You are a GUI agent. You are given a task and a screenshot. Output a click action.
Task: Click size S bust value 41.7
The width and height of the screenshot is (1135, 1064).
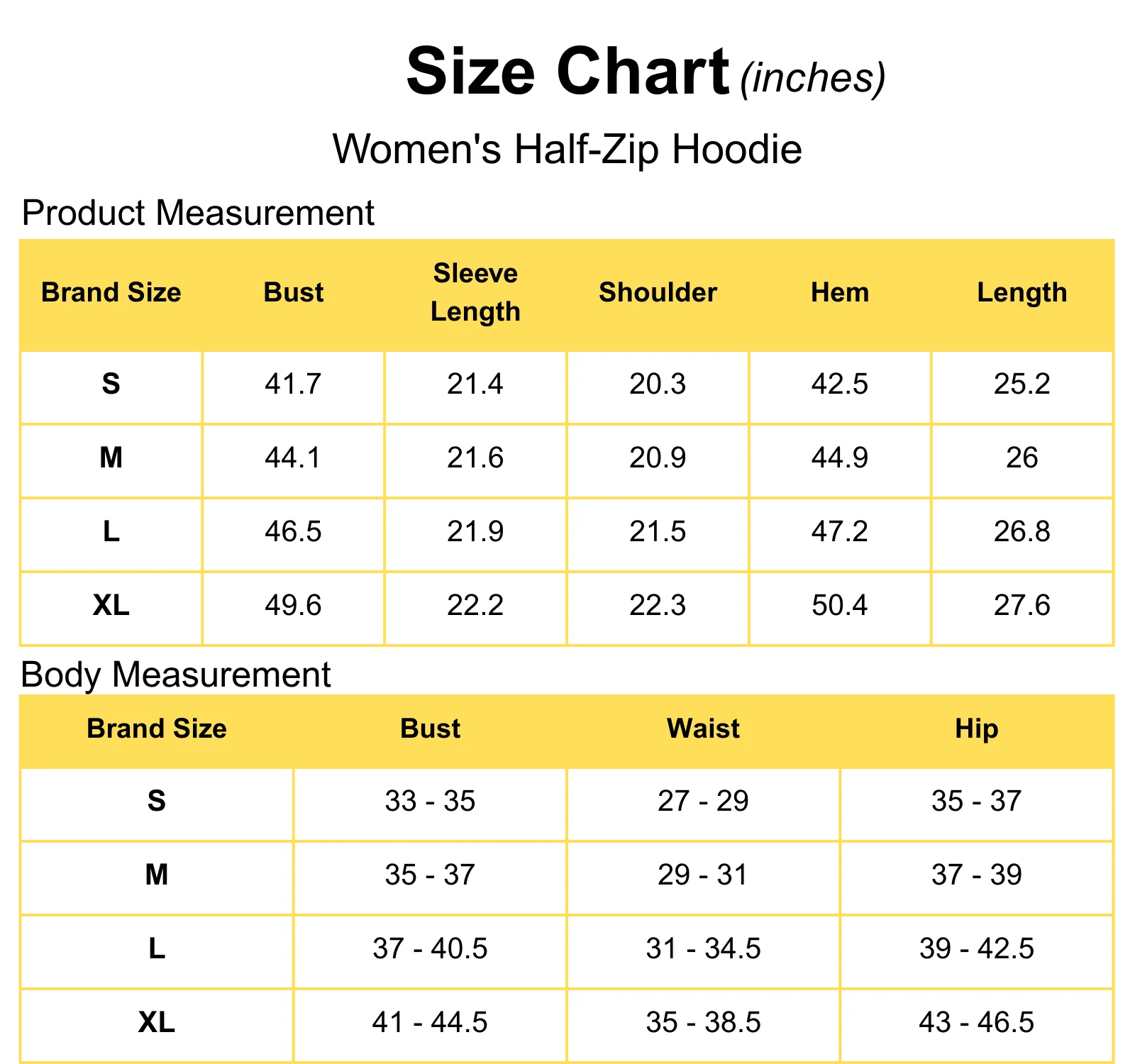(x=293, y=384)
